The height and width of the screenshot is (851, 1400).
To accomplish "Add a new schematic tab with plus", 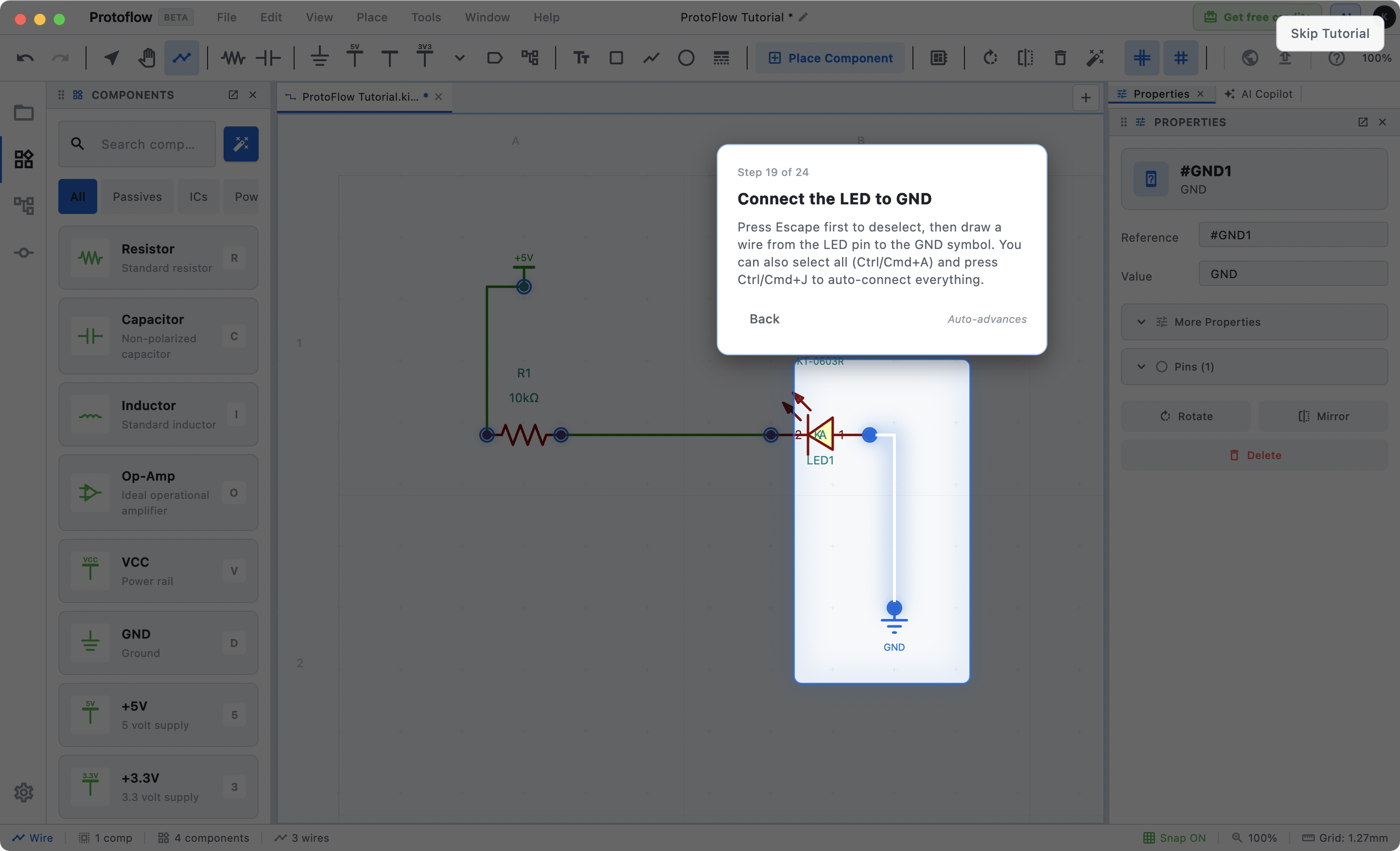I will tap(1085, 98).
